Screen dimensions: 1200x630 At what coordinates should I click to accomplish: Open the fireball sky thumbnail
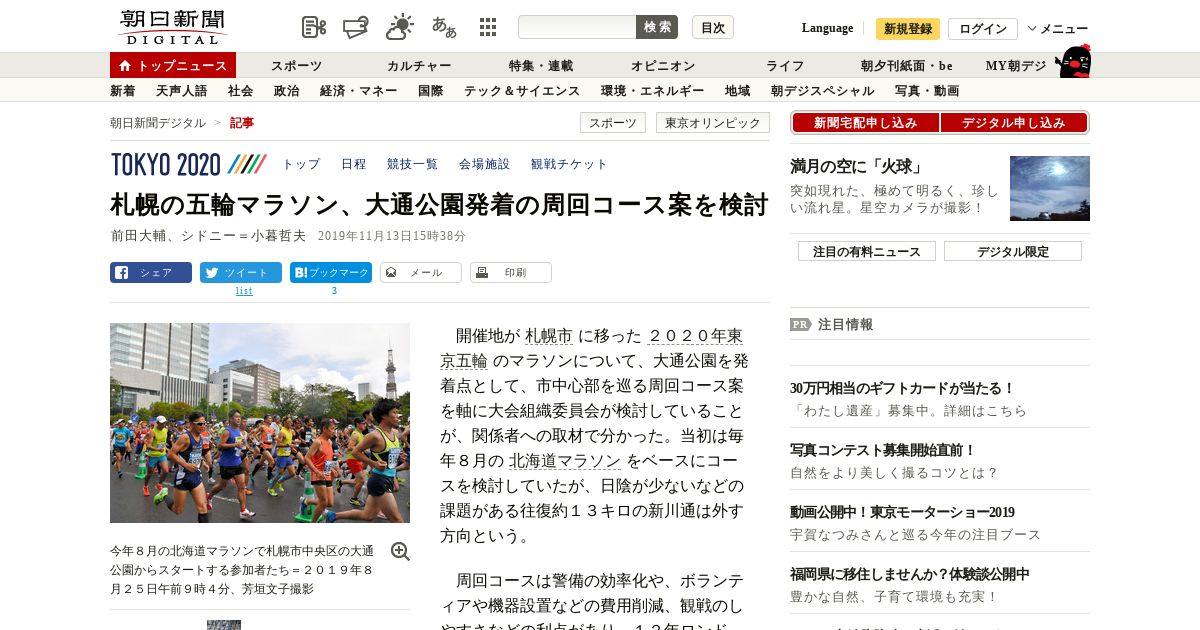pos(1050,188)
